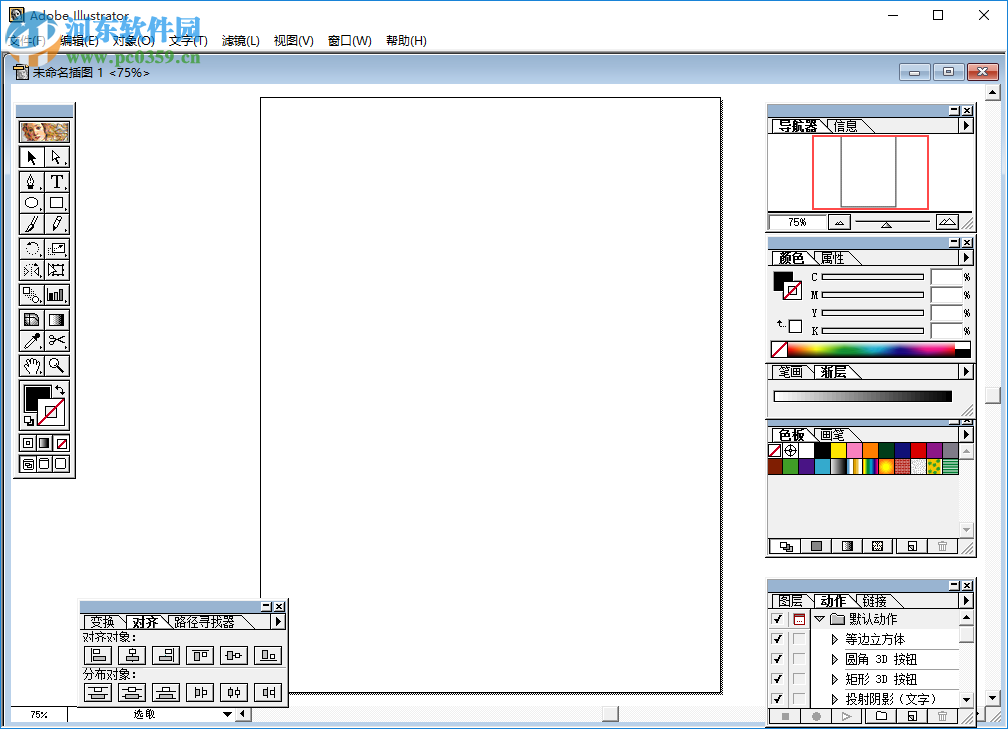Open the Actions panel flyout menu
Screen dimensions: 1008x729
click(x=966, y=600)
